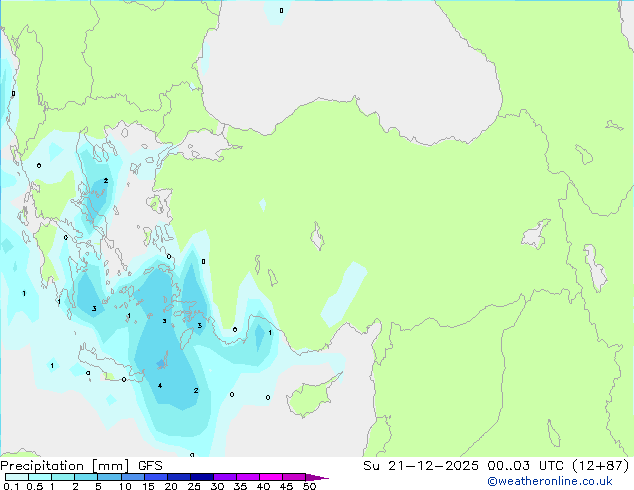Click the '30' legend scale label
This screenshot has height=490, width=634.
(217, 486)
